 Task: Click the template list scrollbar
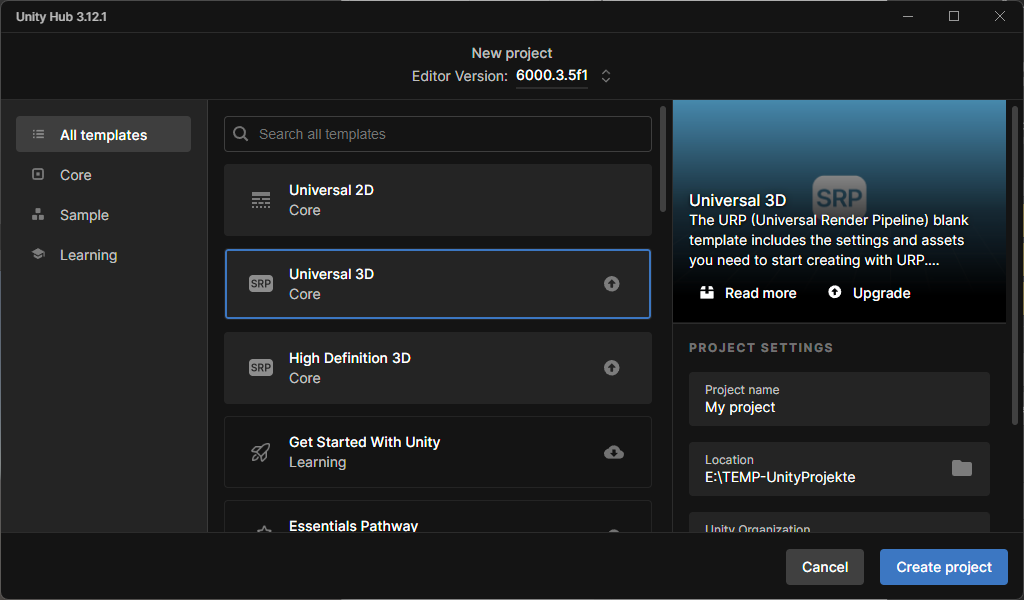click(663, 160)
